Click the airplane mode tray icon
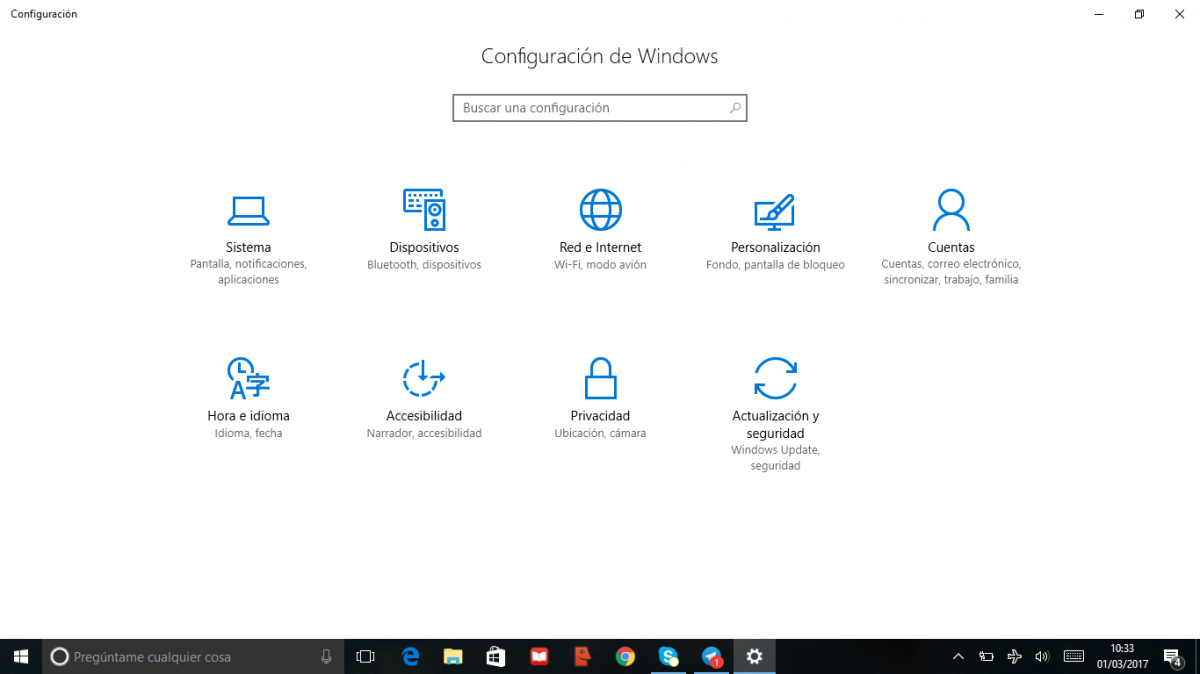This screenshot has width=1200, height=674. tap(1015, 657)
